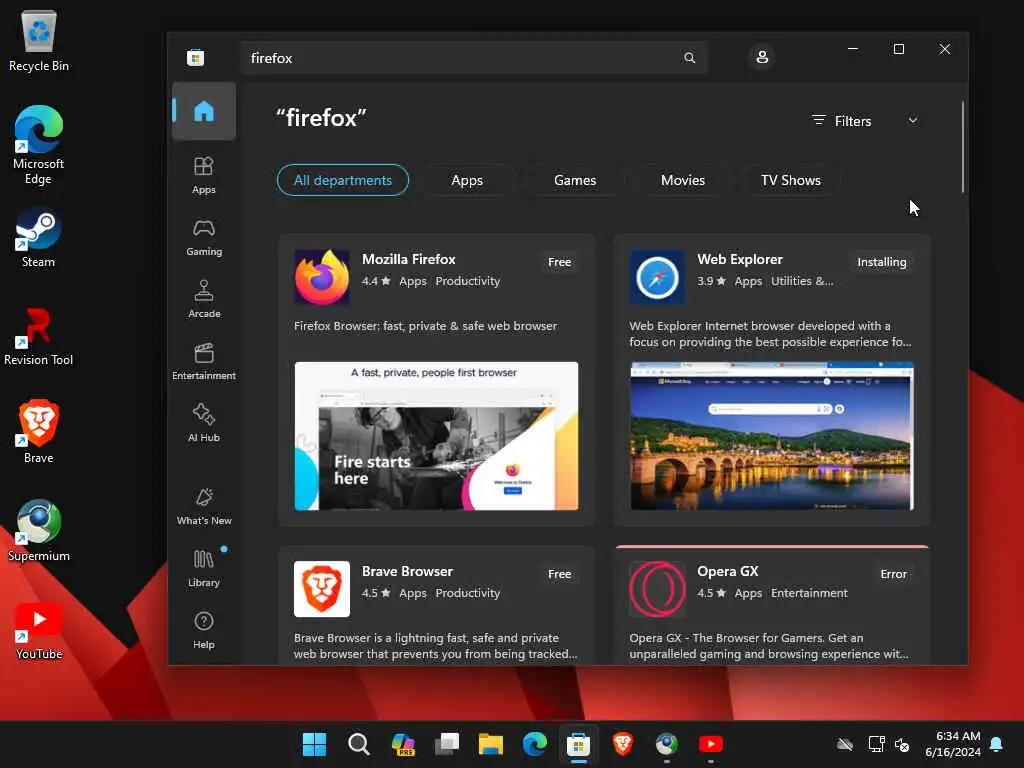Image resolution: width=1024 pixels, height=768 pixels.
Task: Open Brave from the taskbar
Action: 622,744
